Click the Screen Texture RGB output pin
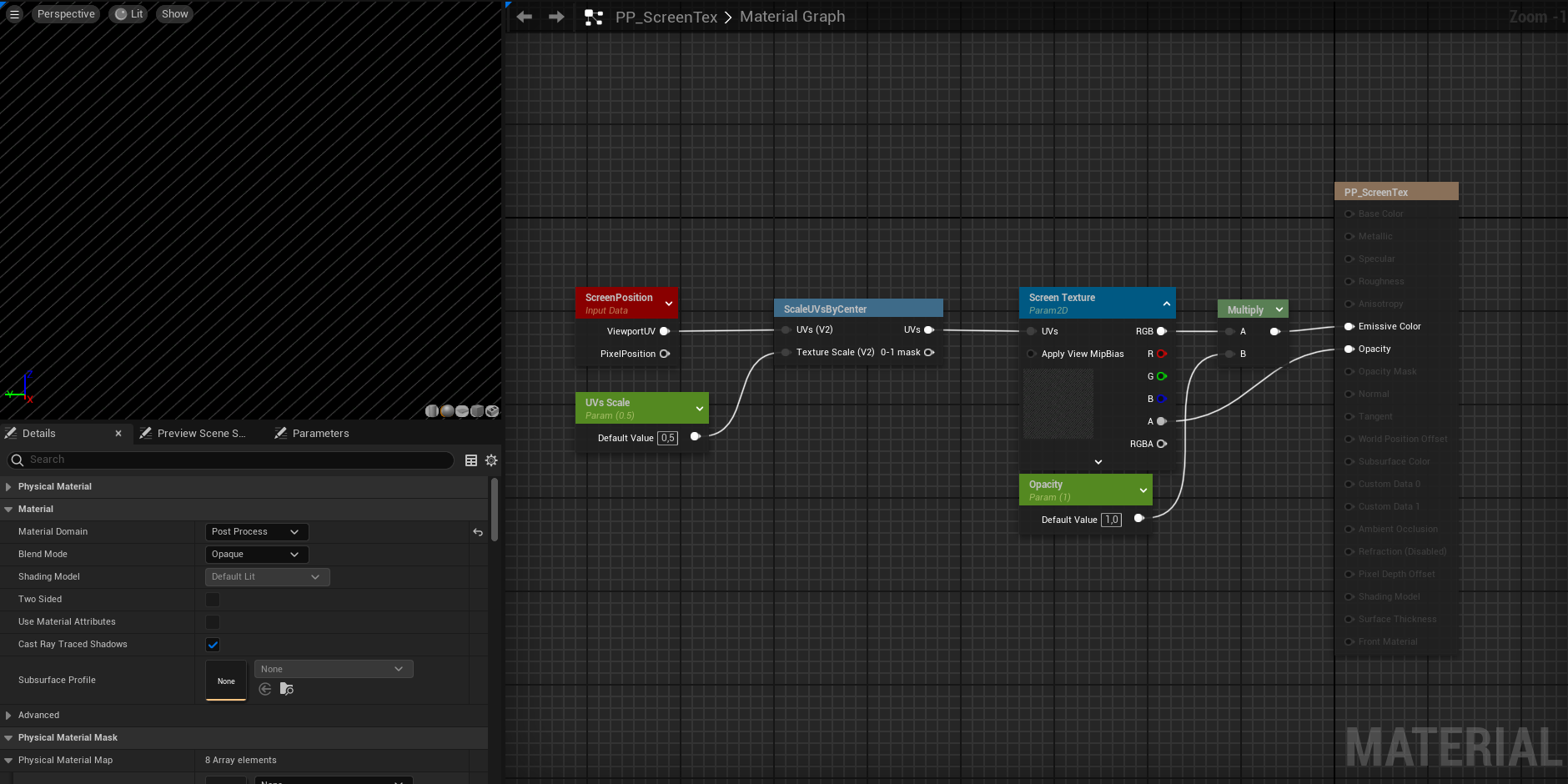This screenshot has width=1568, height=784. (x=1162, y=331)
